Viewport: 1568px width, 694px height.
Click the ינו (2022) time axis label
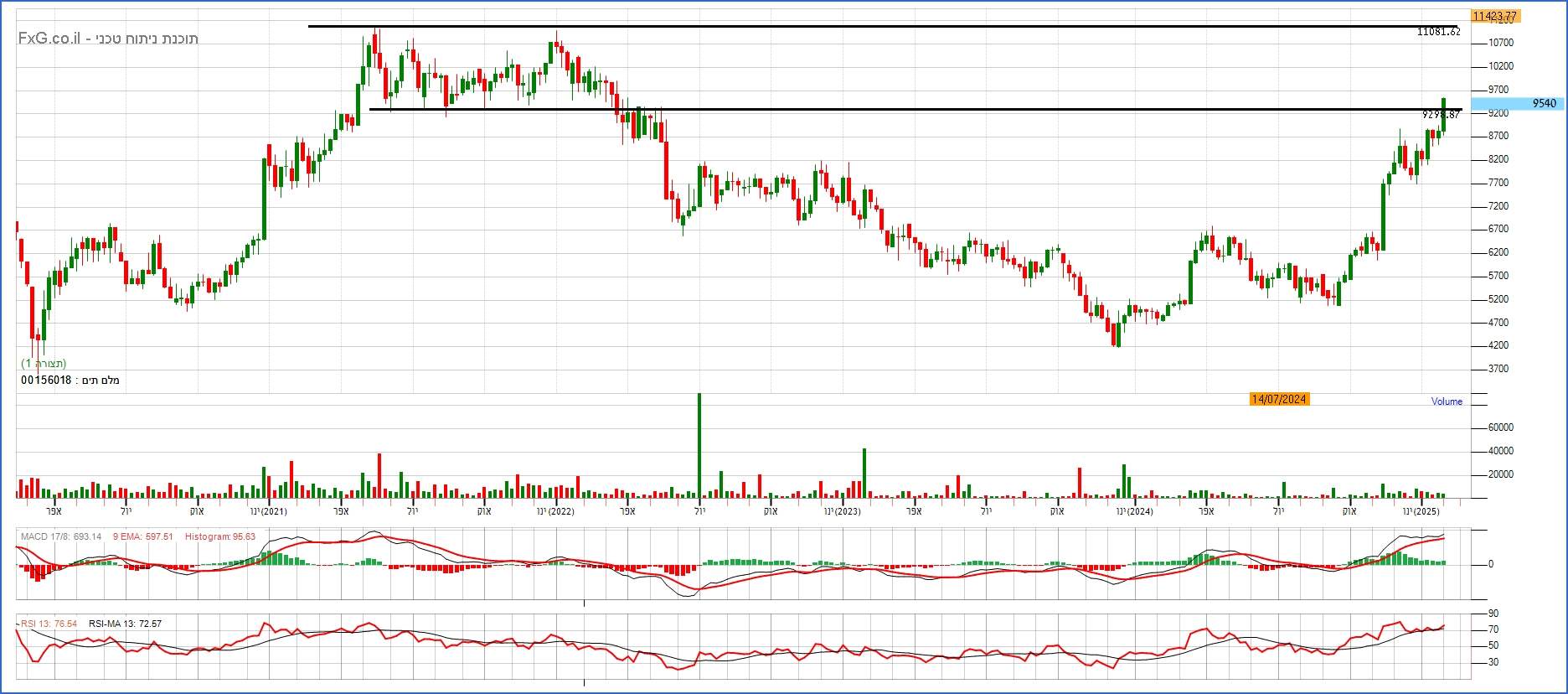555,511
